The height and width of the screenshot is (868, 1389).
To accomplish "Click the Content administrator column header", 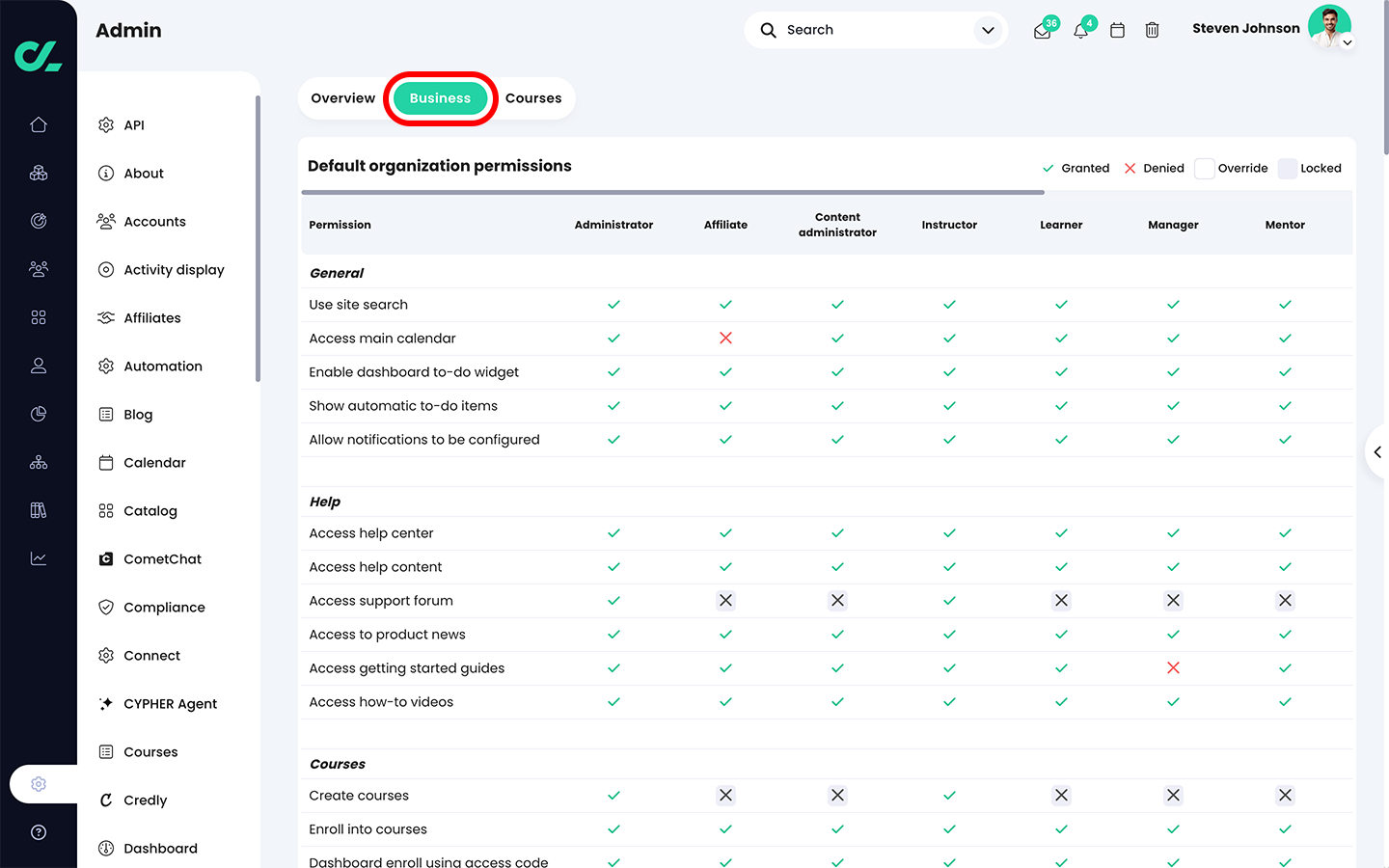I will pos(837,225).
